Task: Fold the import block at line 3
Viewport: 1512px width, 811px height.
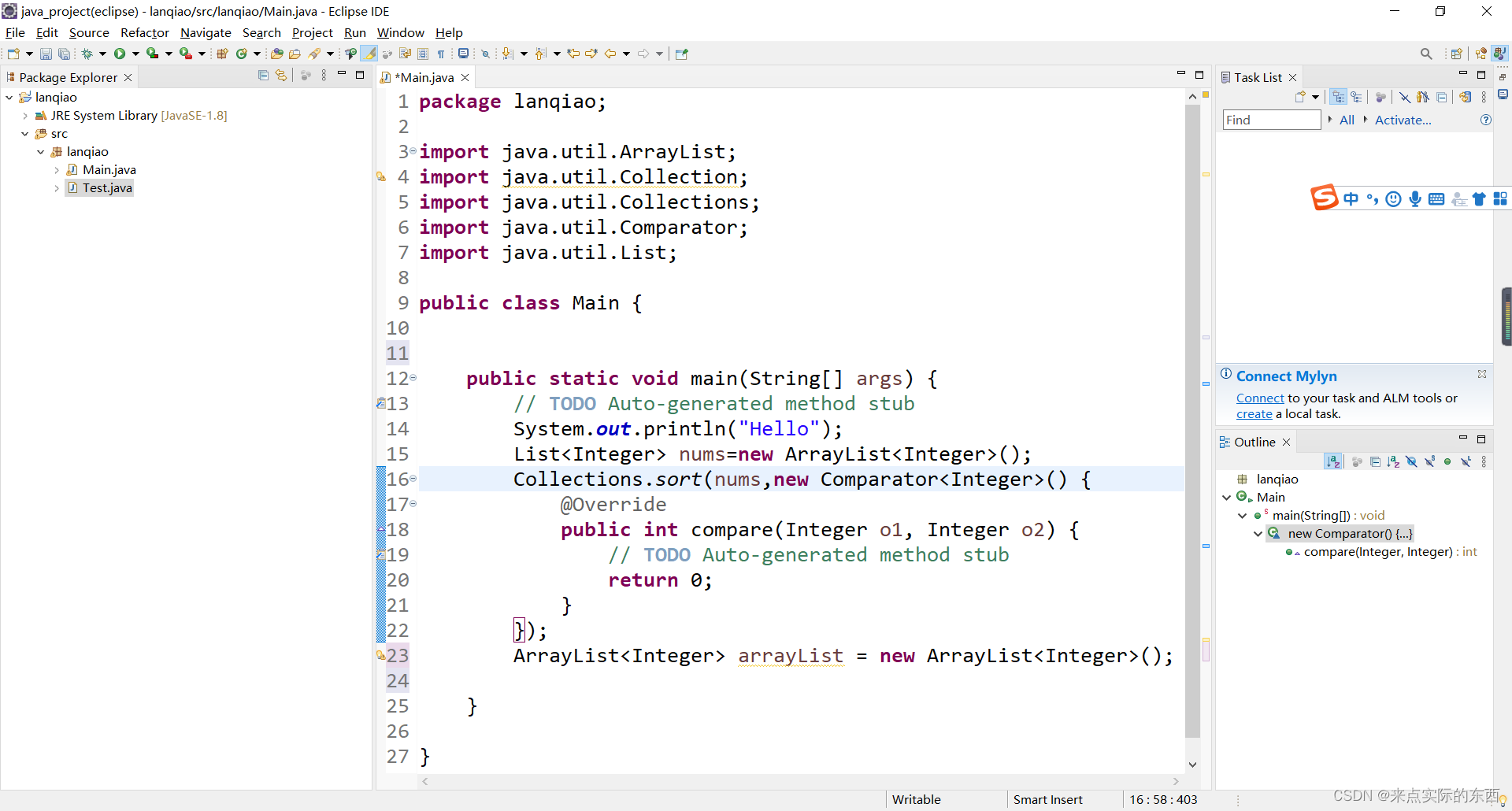Action: tap(413, 151)
